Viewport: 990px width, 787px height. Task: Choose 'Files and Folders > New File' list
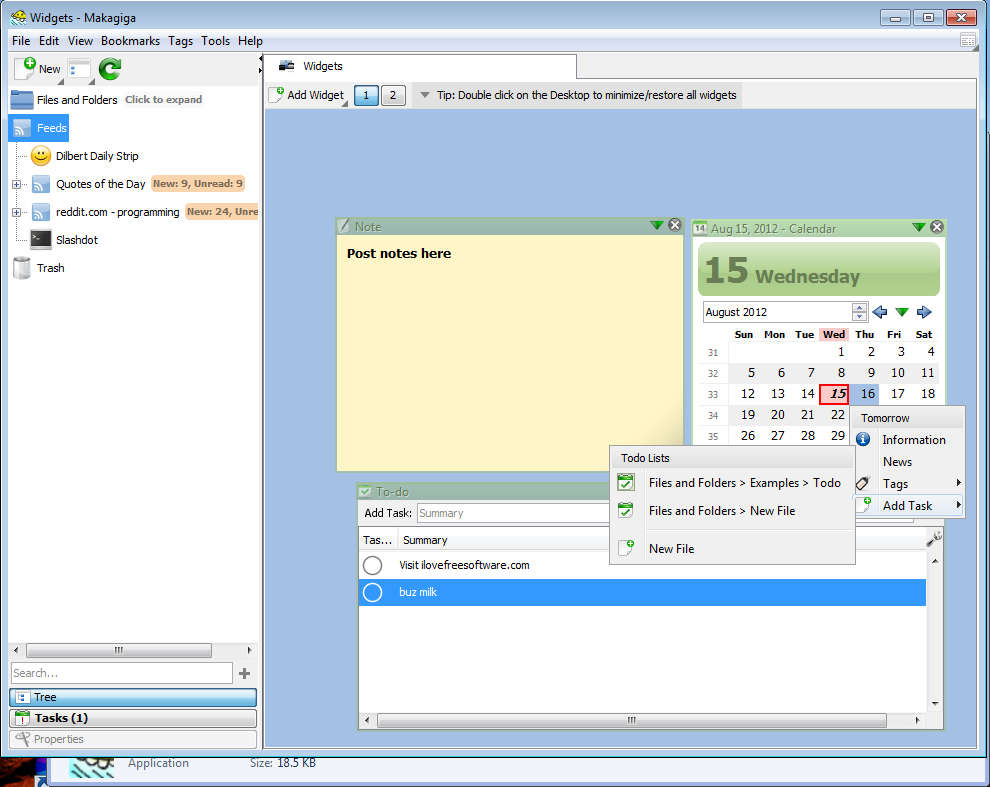732,510
